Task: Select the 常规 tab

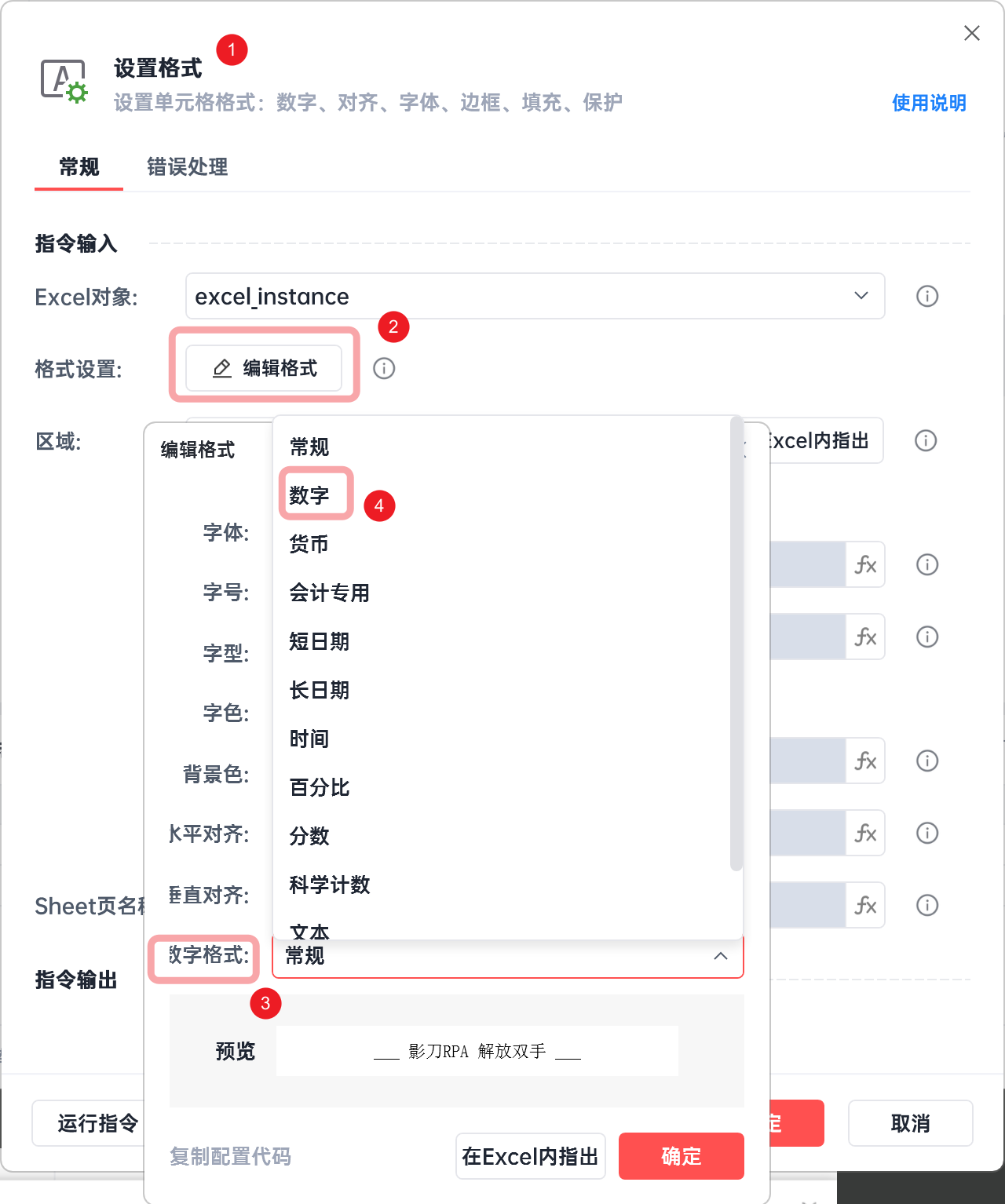Action: [x=78, y=167]
